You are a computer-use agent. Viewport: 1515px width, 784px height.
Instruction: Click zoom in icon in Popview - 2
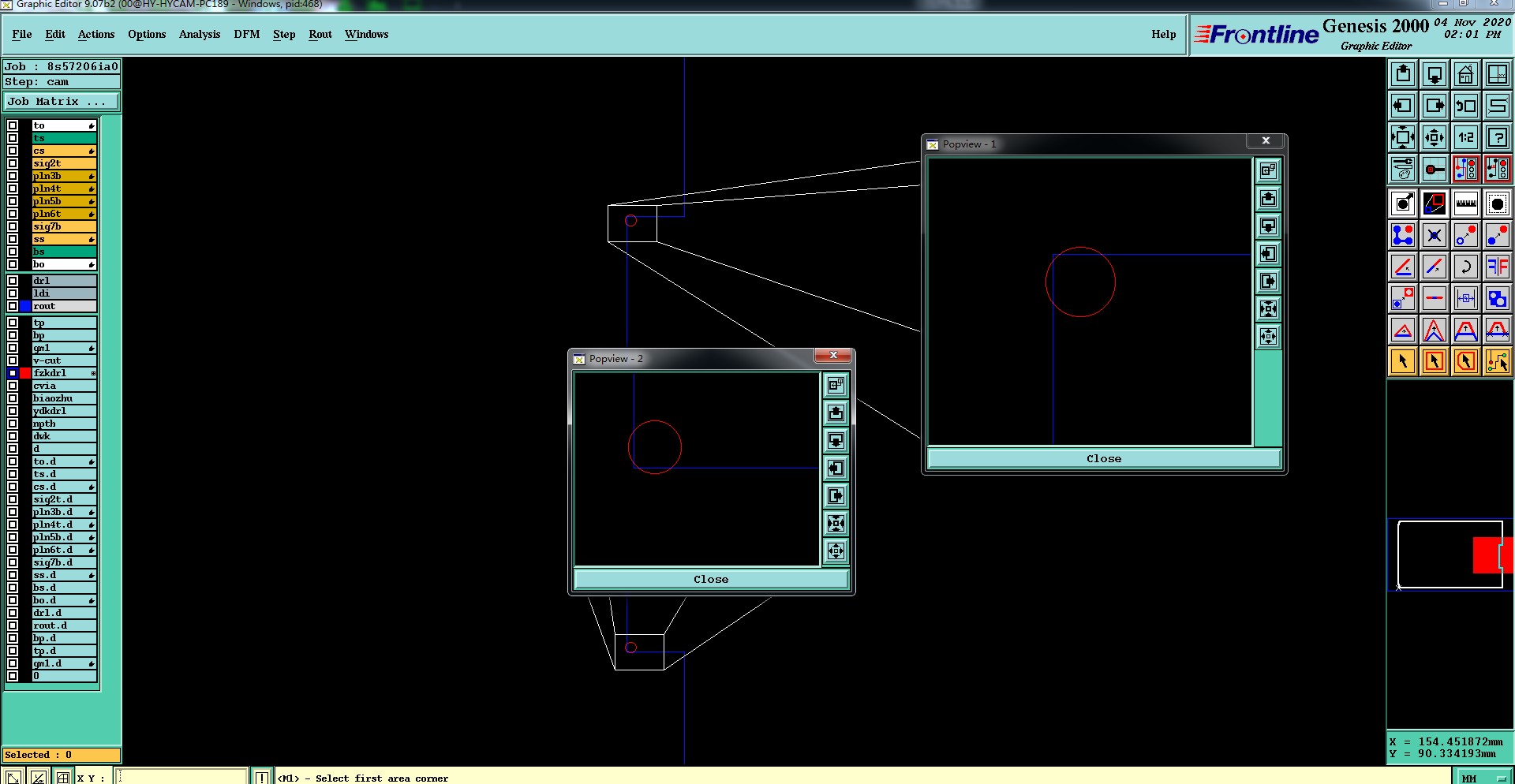pyautogui.click(x=836, y=523)
